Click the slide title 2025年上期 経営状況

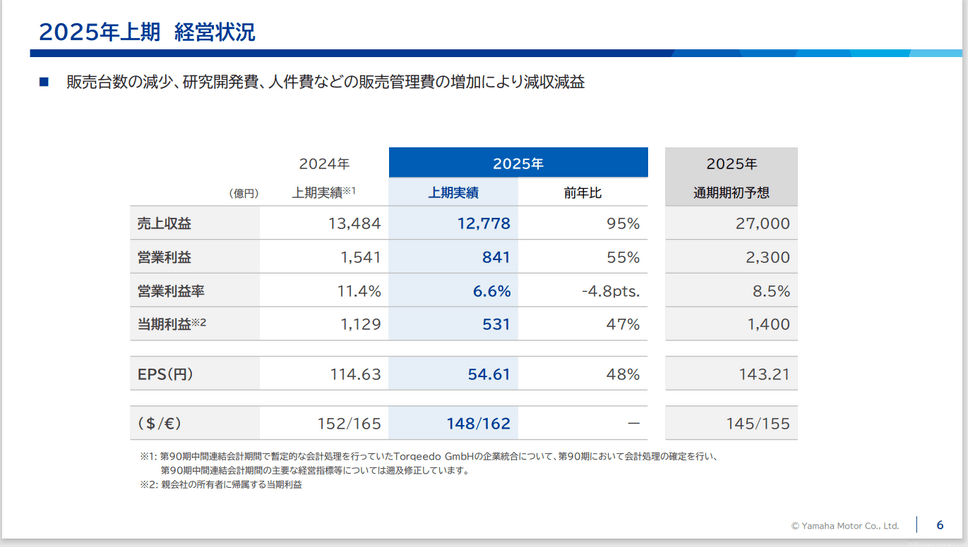pyautogui.click(x=147, y=32)
